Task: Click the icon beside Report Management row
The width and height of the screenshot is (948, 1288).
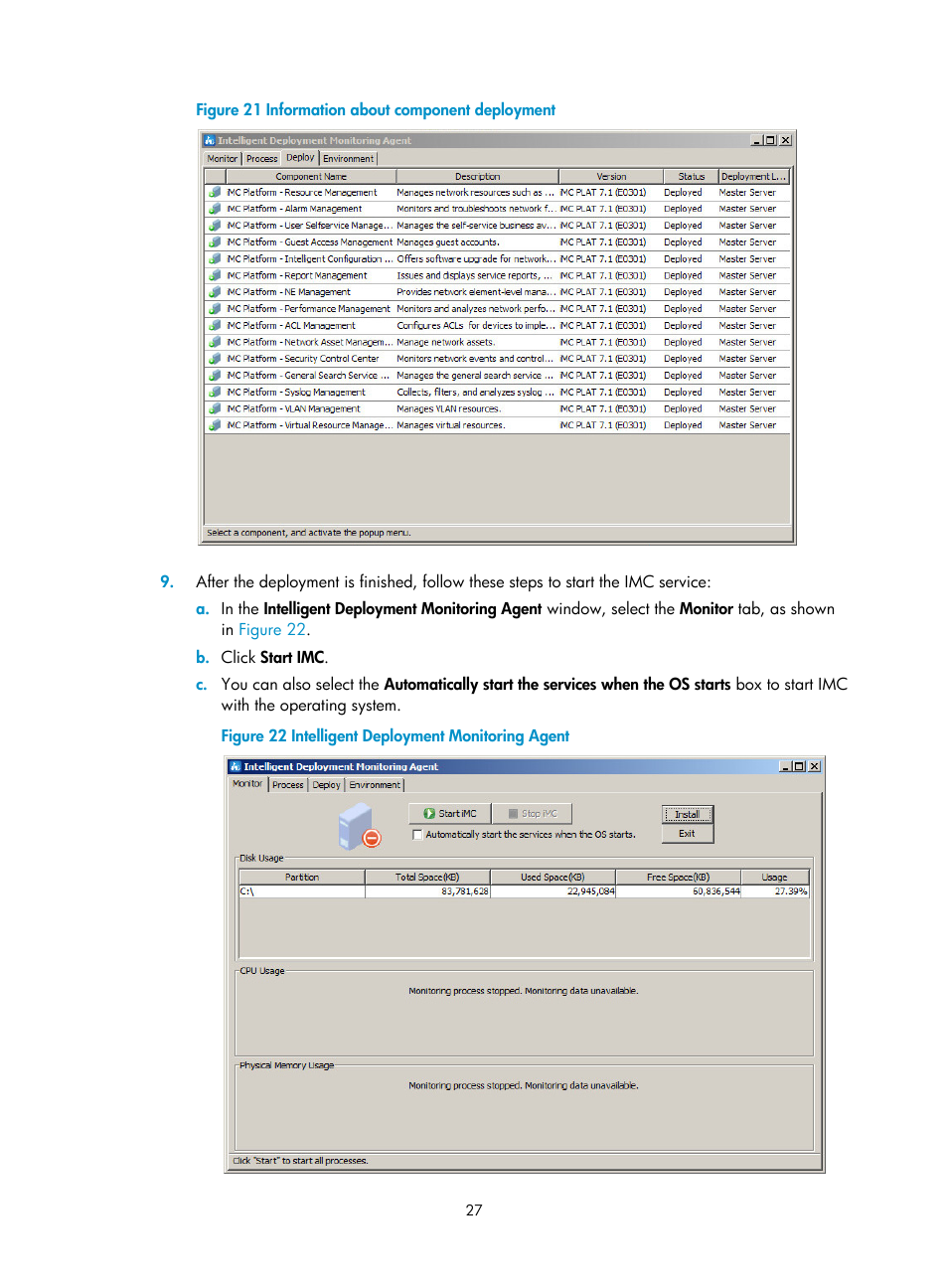Action: (215, 275)
